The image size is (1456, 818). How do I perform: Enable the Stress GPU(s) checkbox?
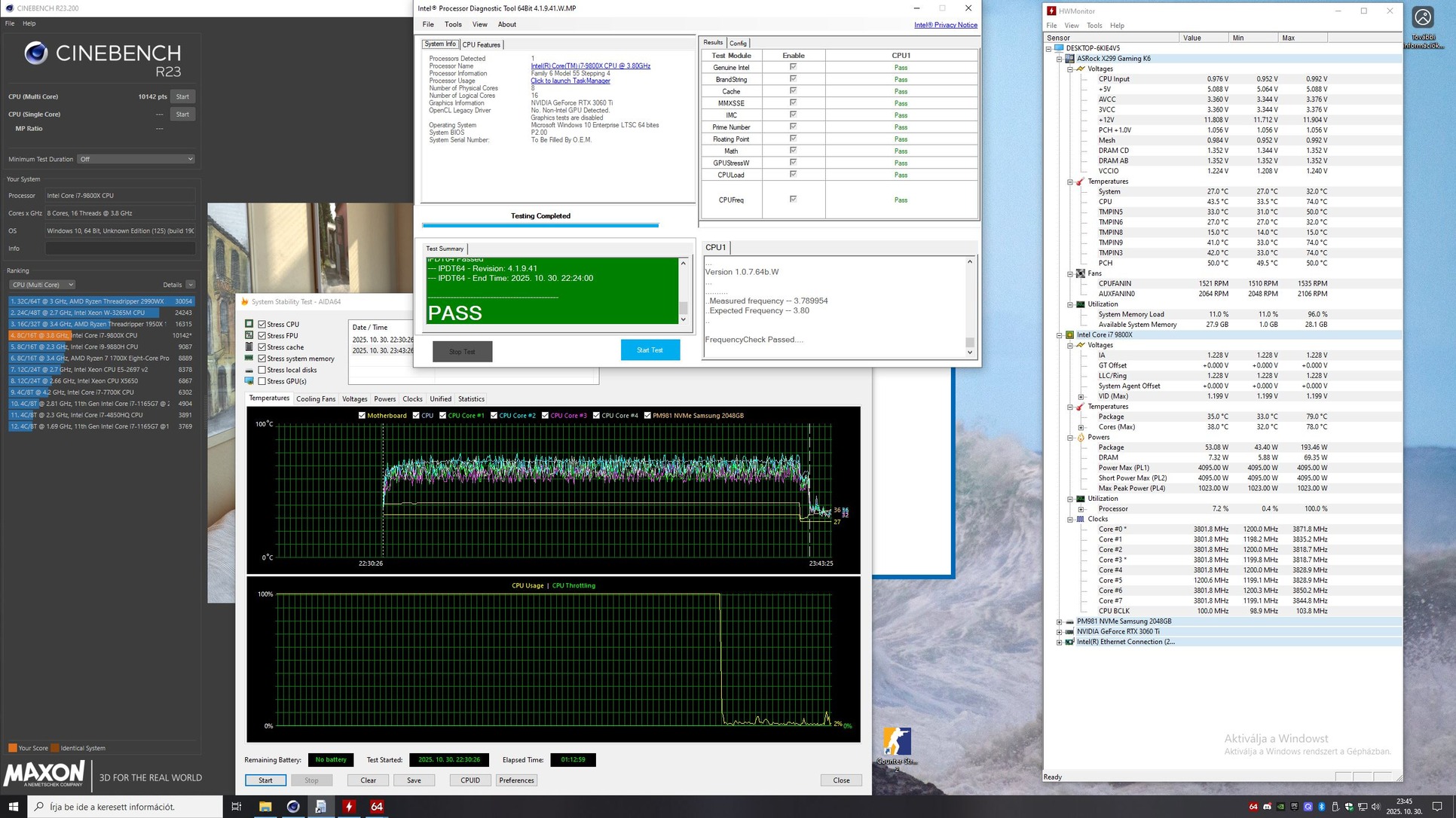(x=262, y=381)
